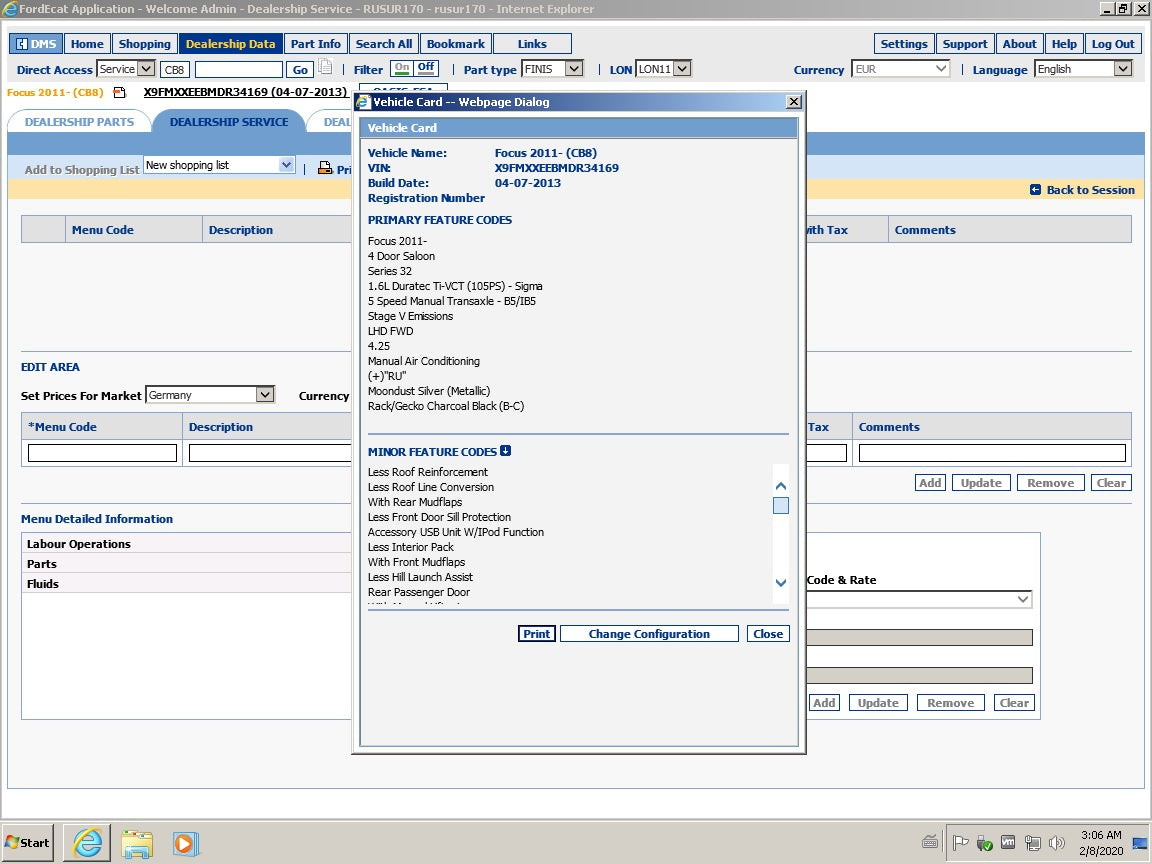Switch to the Dealership Parts tab
Screen dimensions: 1152x864
79,122
